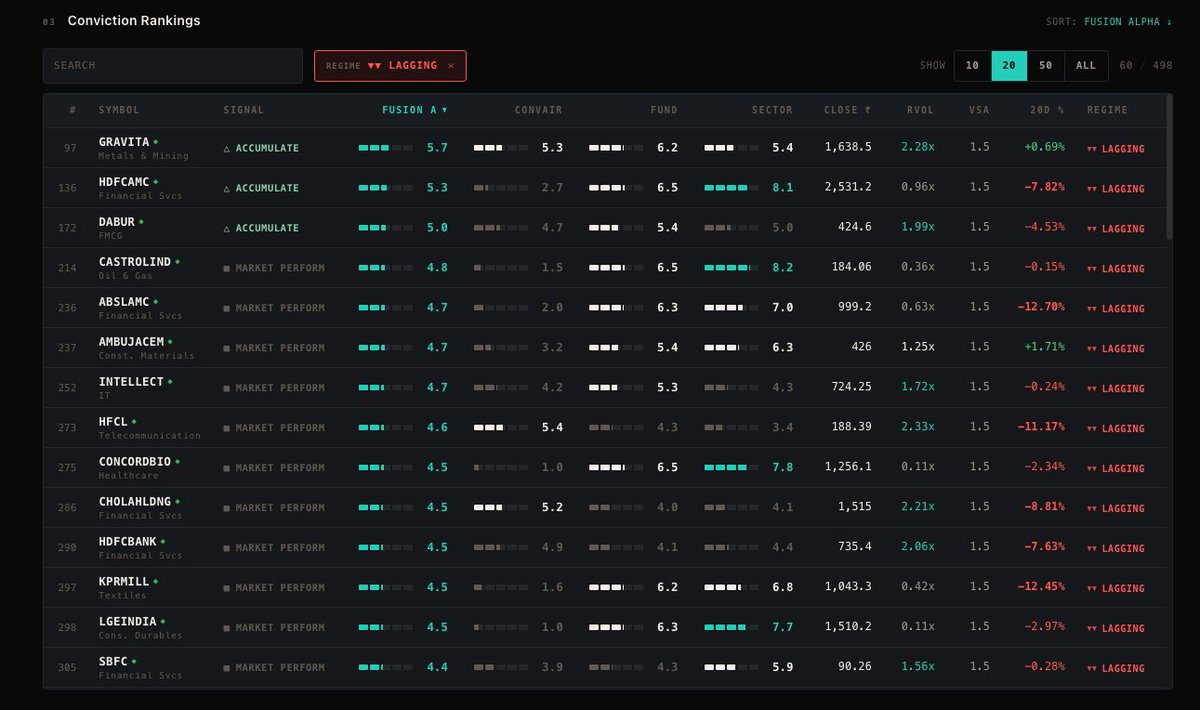Click CASTROLIND's Fund score bar
Image resolution: width=1200 pixels, height=710 pixels.
pos(616,268)
